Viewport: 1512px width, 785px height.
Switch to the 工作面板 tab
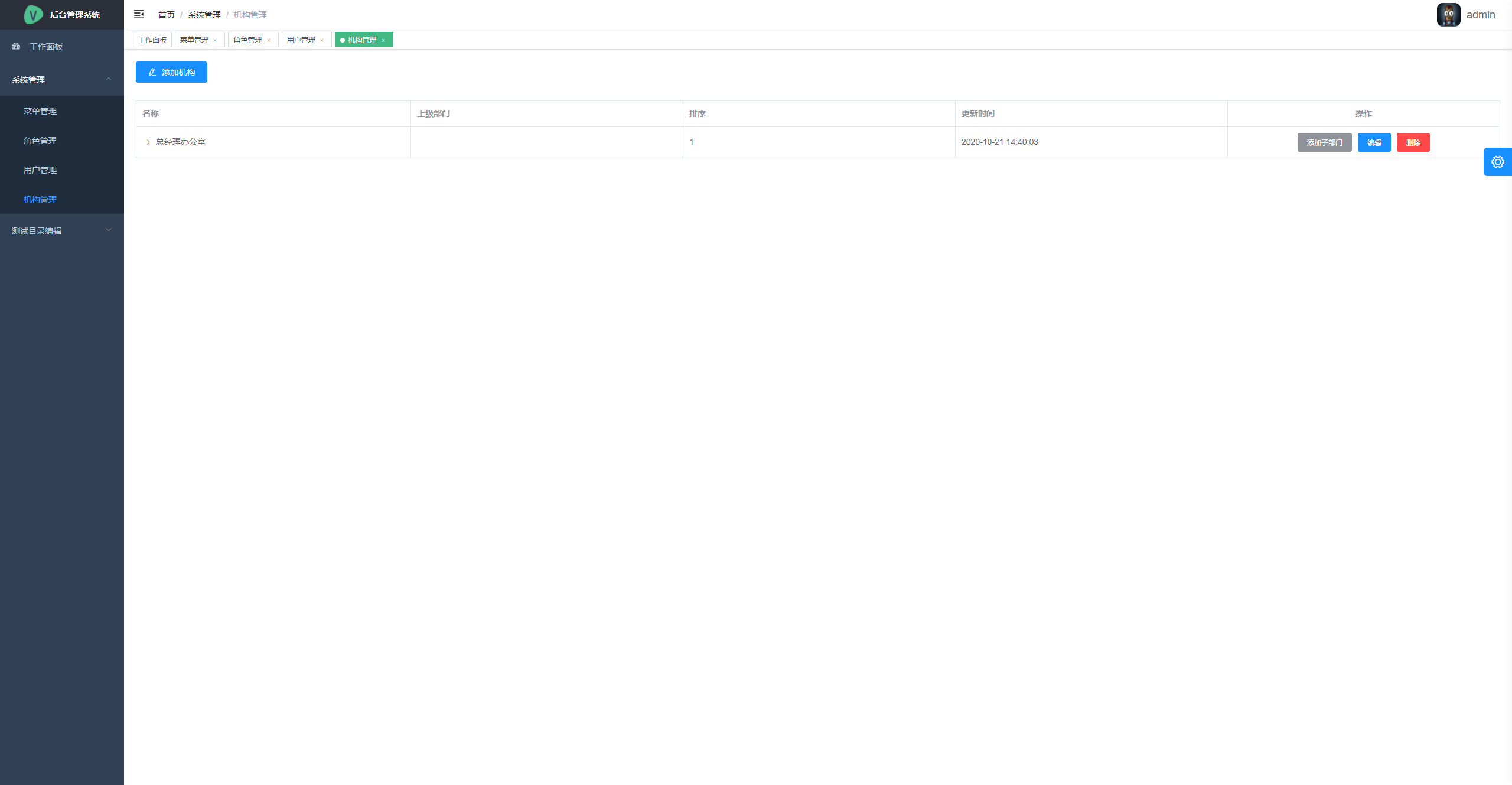[152, 40]
